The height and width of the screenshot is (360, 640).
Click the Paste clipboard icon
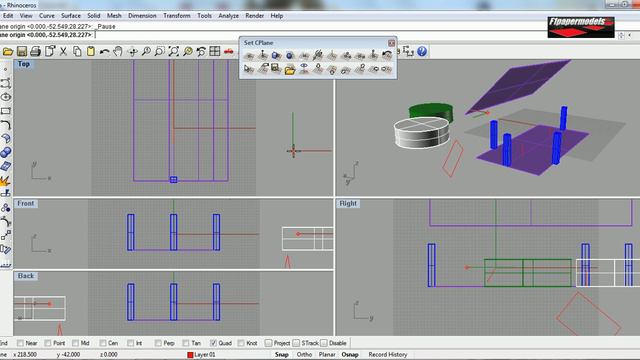click(x=91, y=51)
